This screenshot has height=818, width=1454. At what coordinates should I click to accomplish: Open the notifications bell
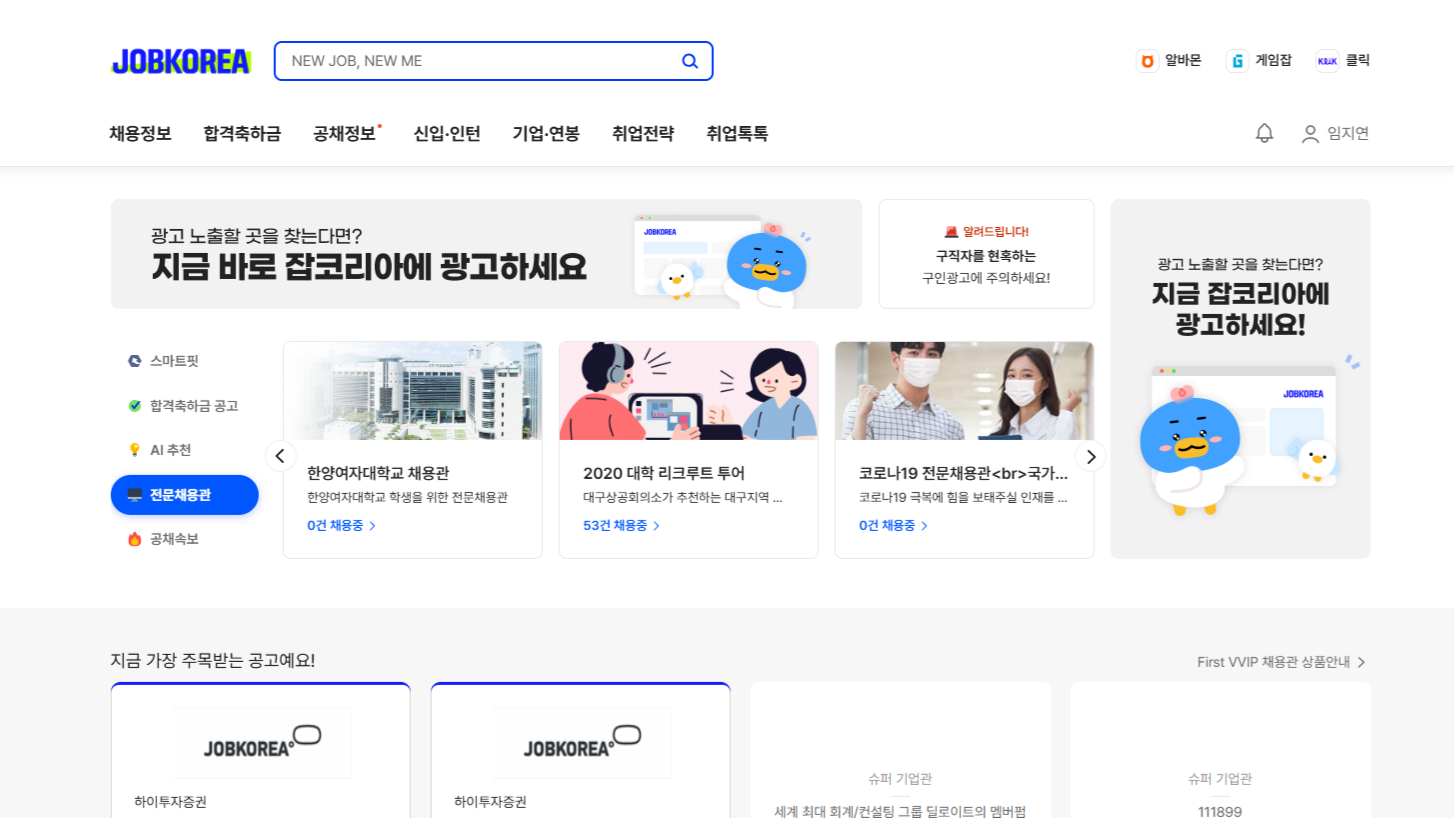point(1264,133)
